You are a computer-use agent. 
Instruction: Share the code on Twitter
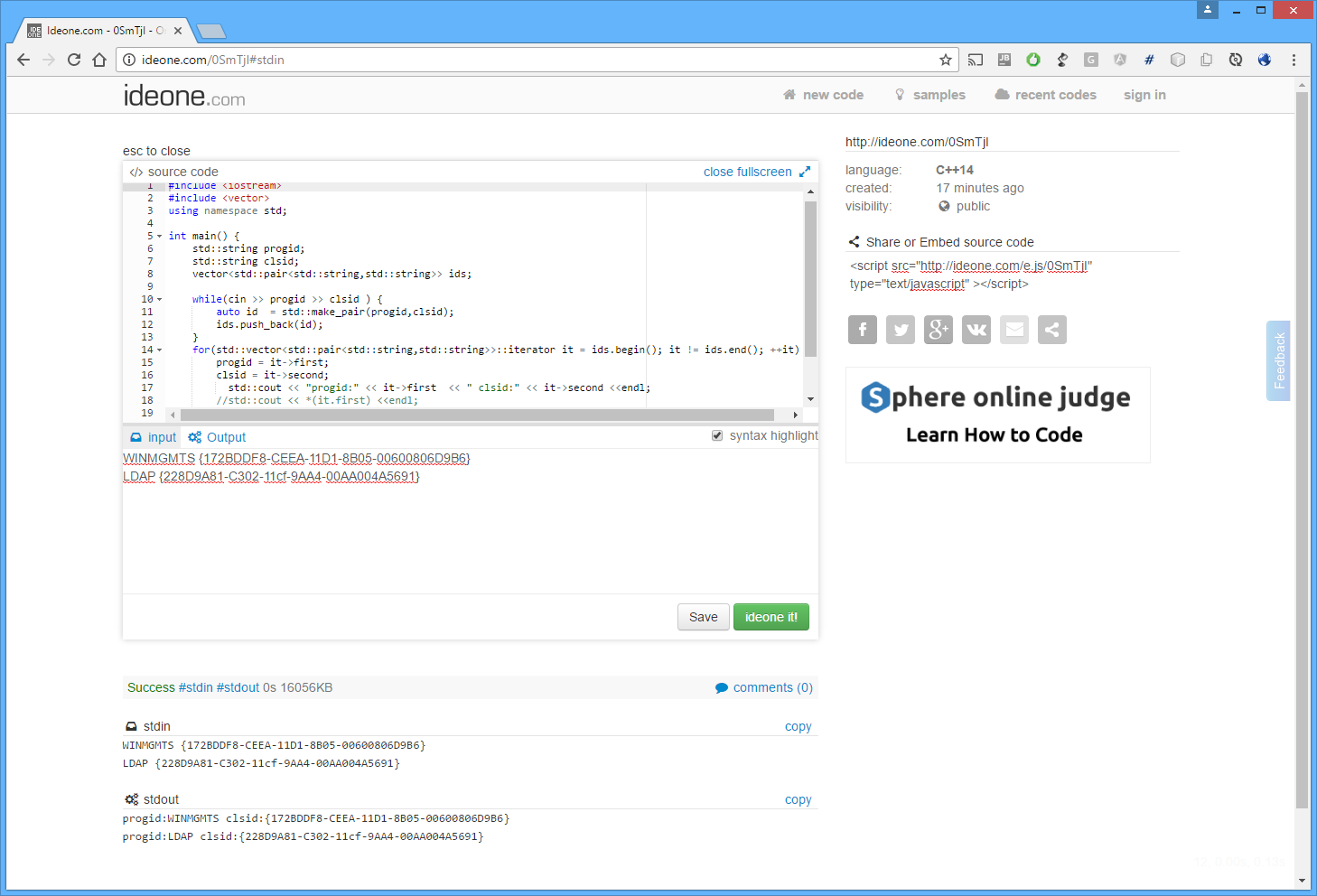[900, 330]
